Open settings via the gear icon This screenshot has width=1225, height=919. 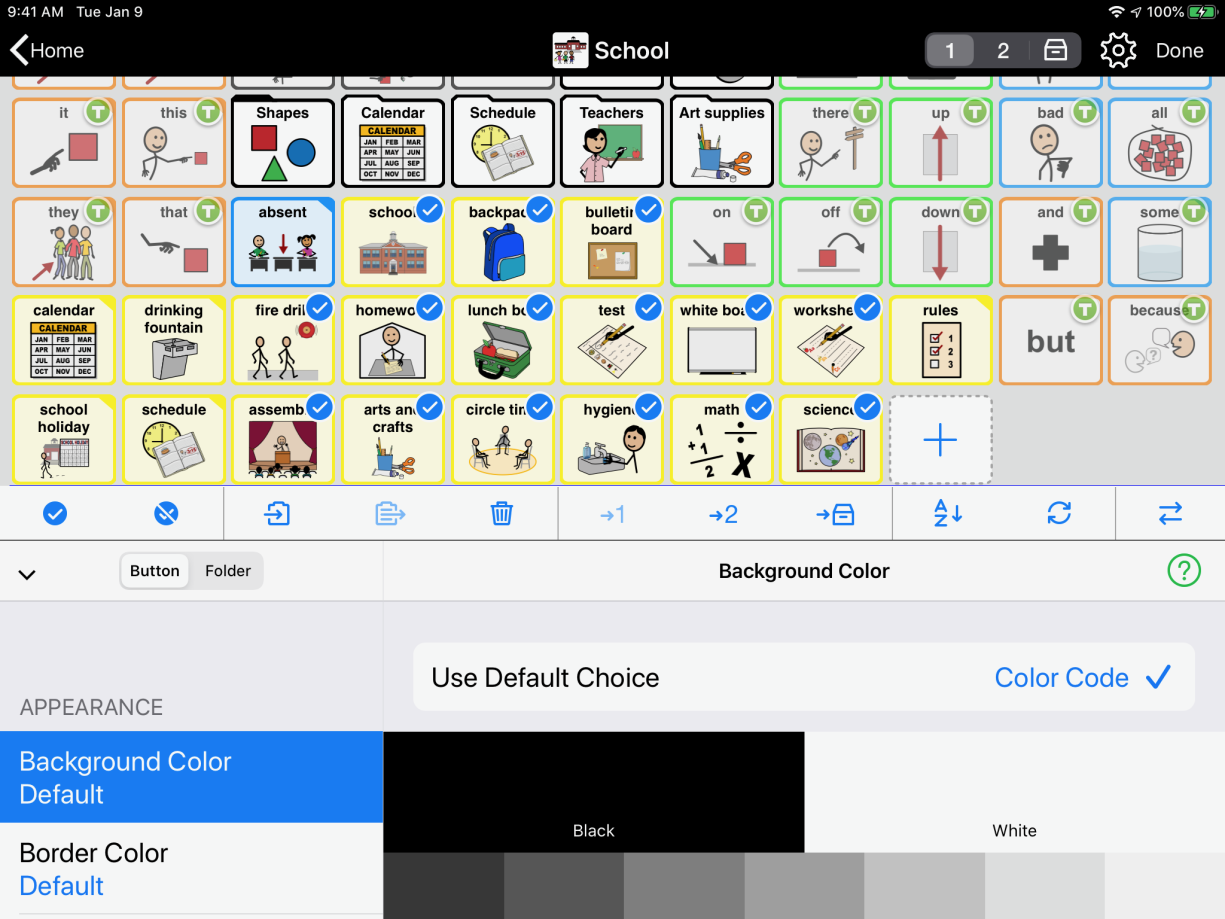click(x=1118, y=50)
